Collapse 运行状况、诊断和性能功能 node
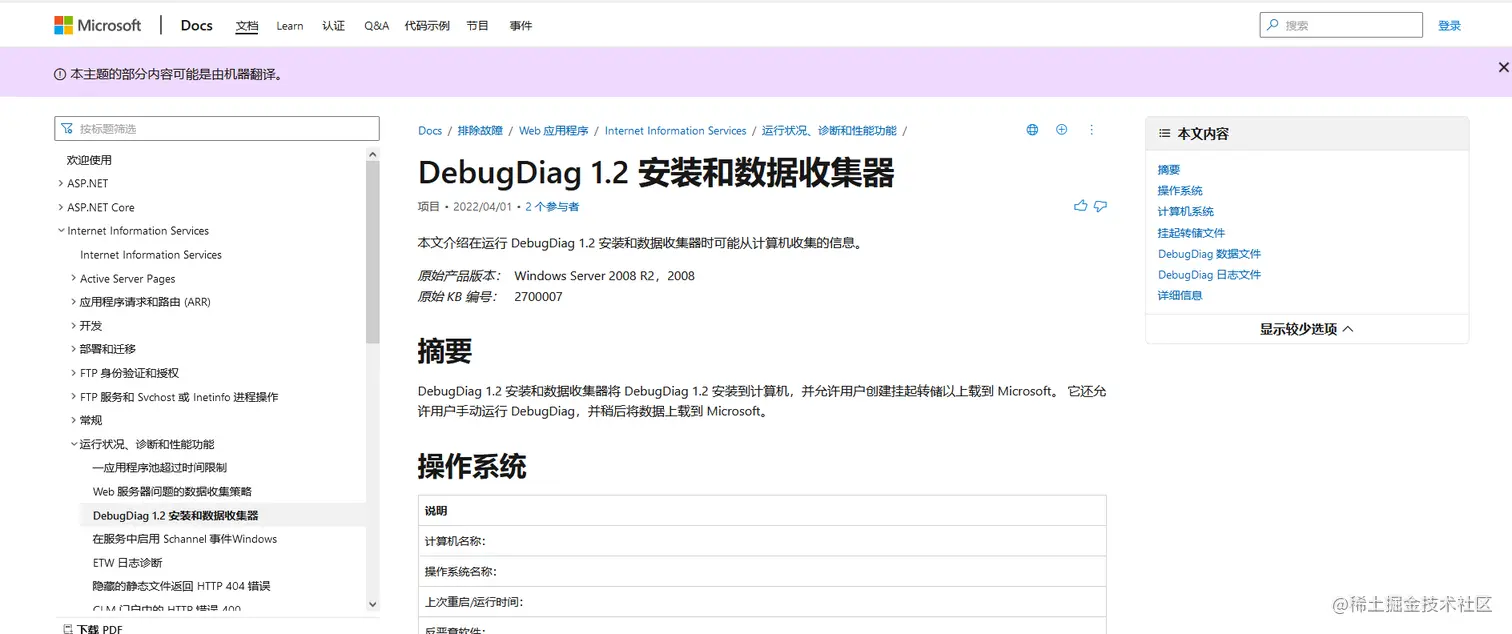Screen dimensions: 1512x634 tap(74, 443)
